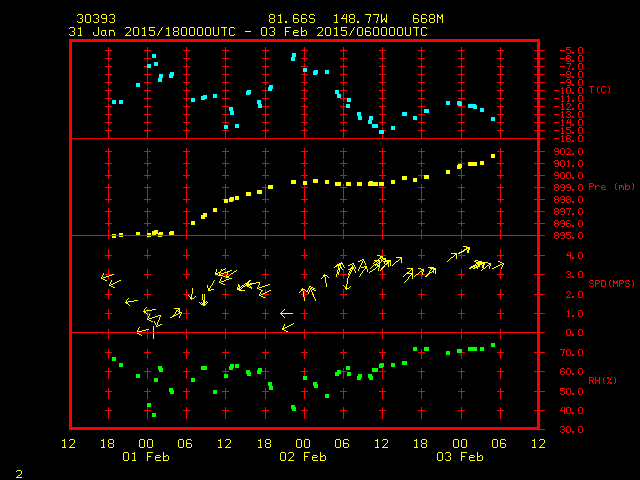Click the 900.0 pressure tick value
Screen dimensions: 640x480
click(569, 176)
